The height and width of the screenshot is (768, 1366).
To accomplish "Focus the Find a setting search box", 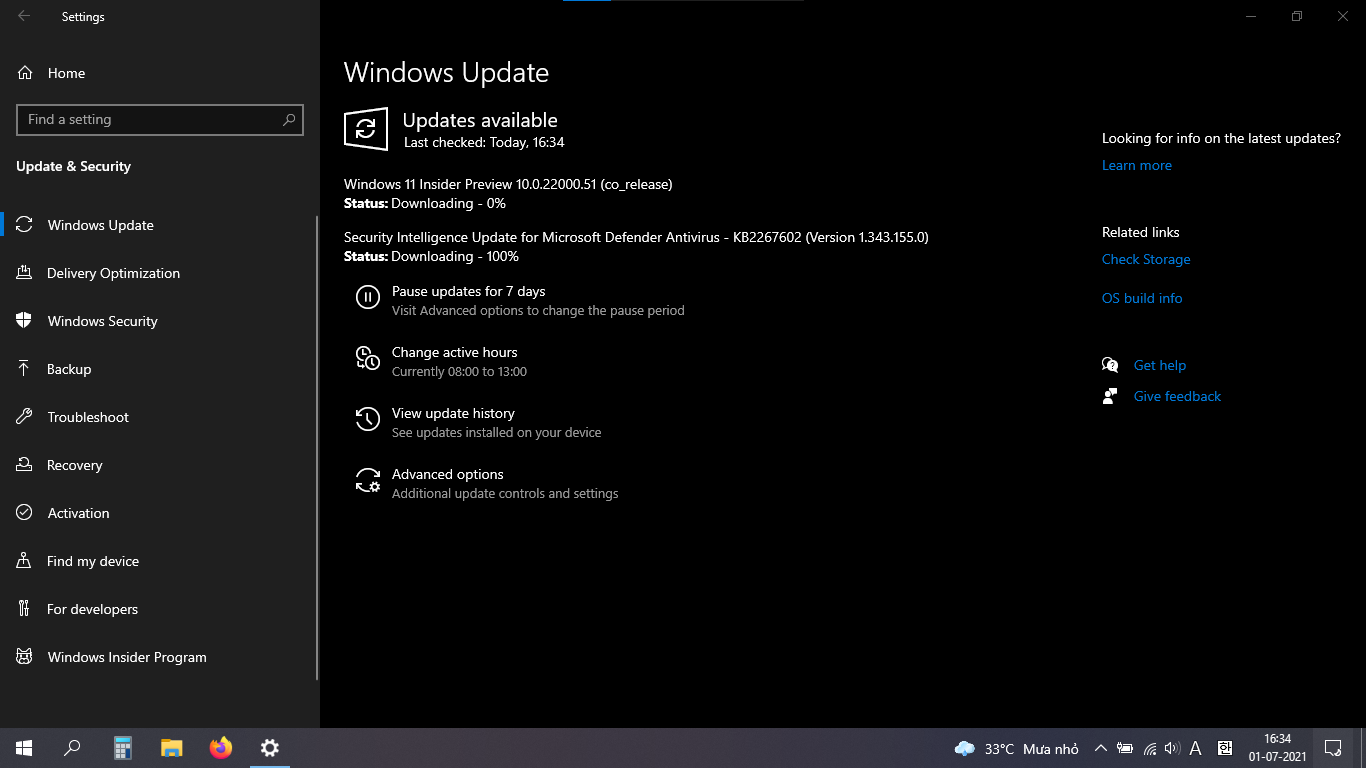I will pyautogui.click(x=160, y=119).
